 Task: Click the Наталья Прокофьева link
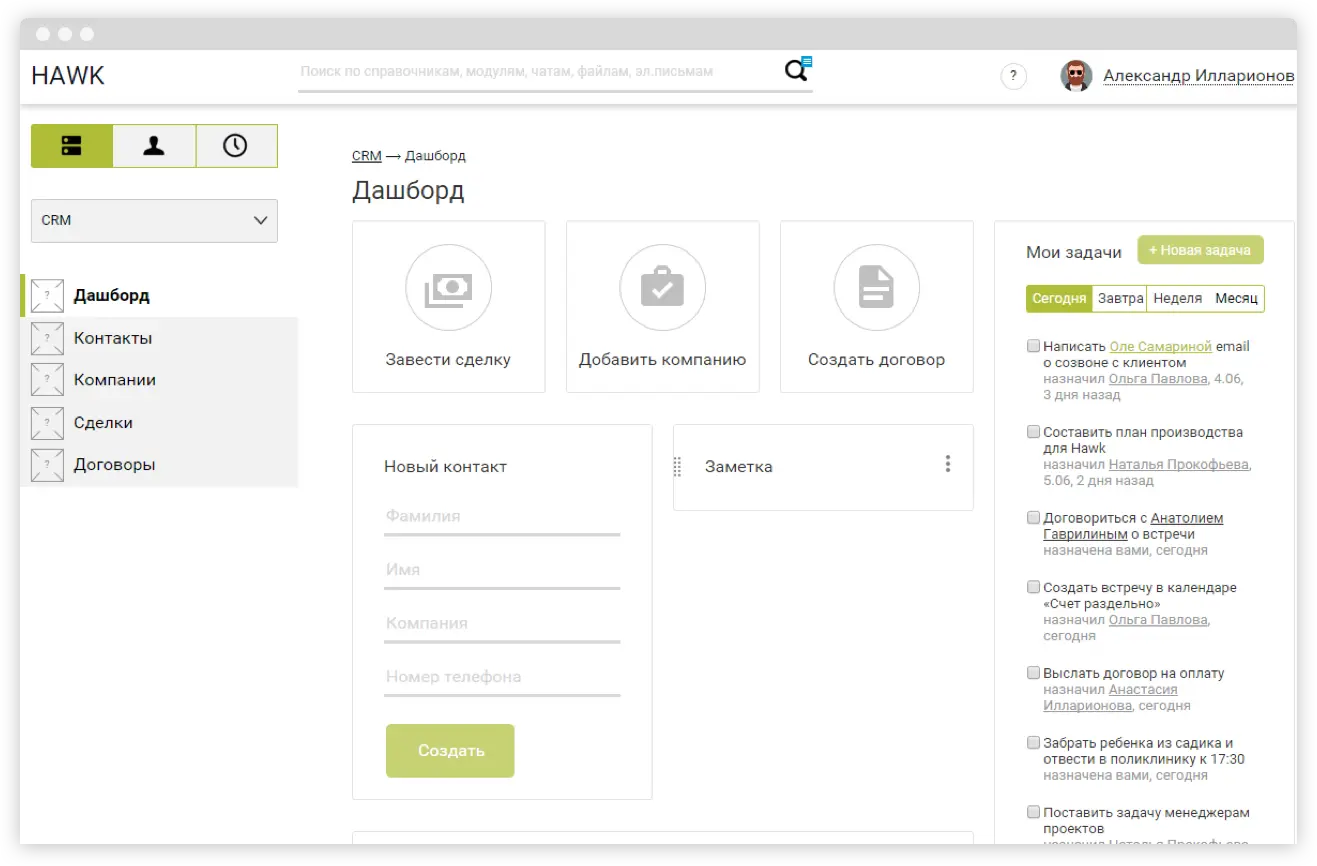click(1179, 465)
